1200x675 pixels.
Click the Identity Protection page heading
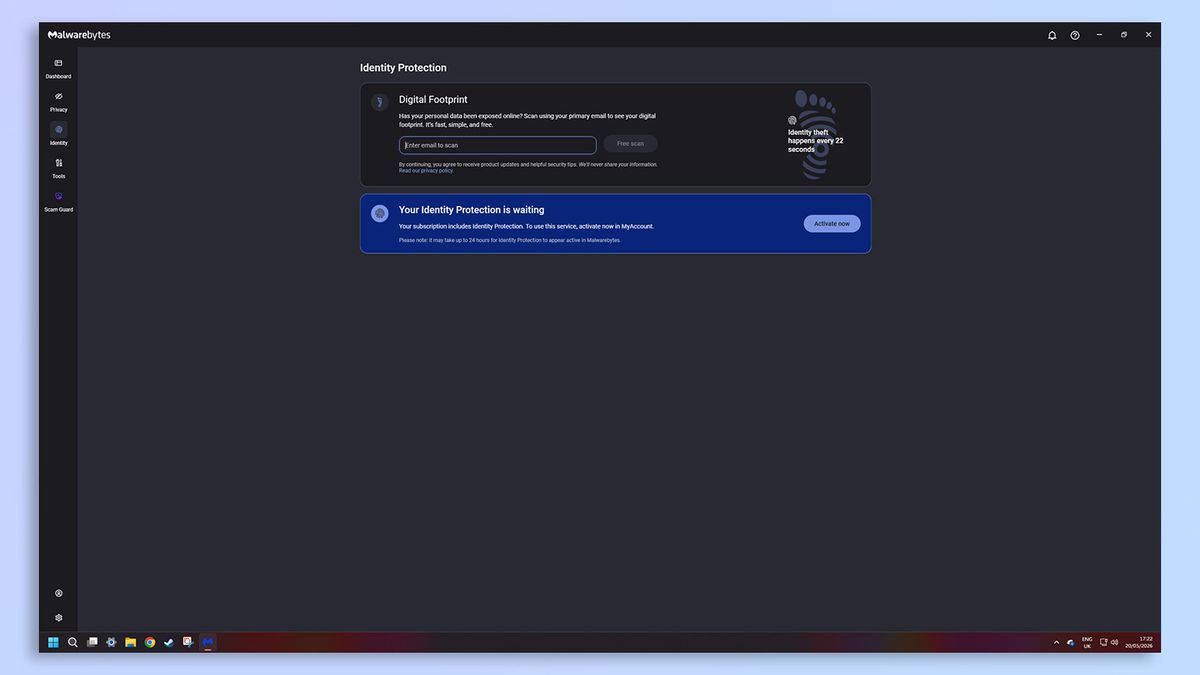(403, 68)
